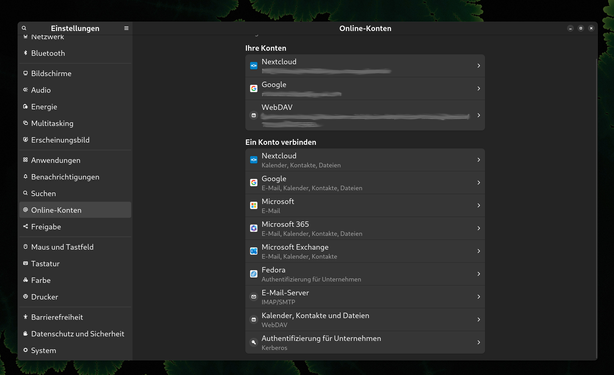This screenshot has height=375, width=614.
Task: Click the Farbe icon in sidebar
Action: click(x=25, y=280)
